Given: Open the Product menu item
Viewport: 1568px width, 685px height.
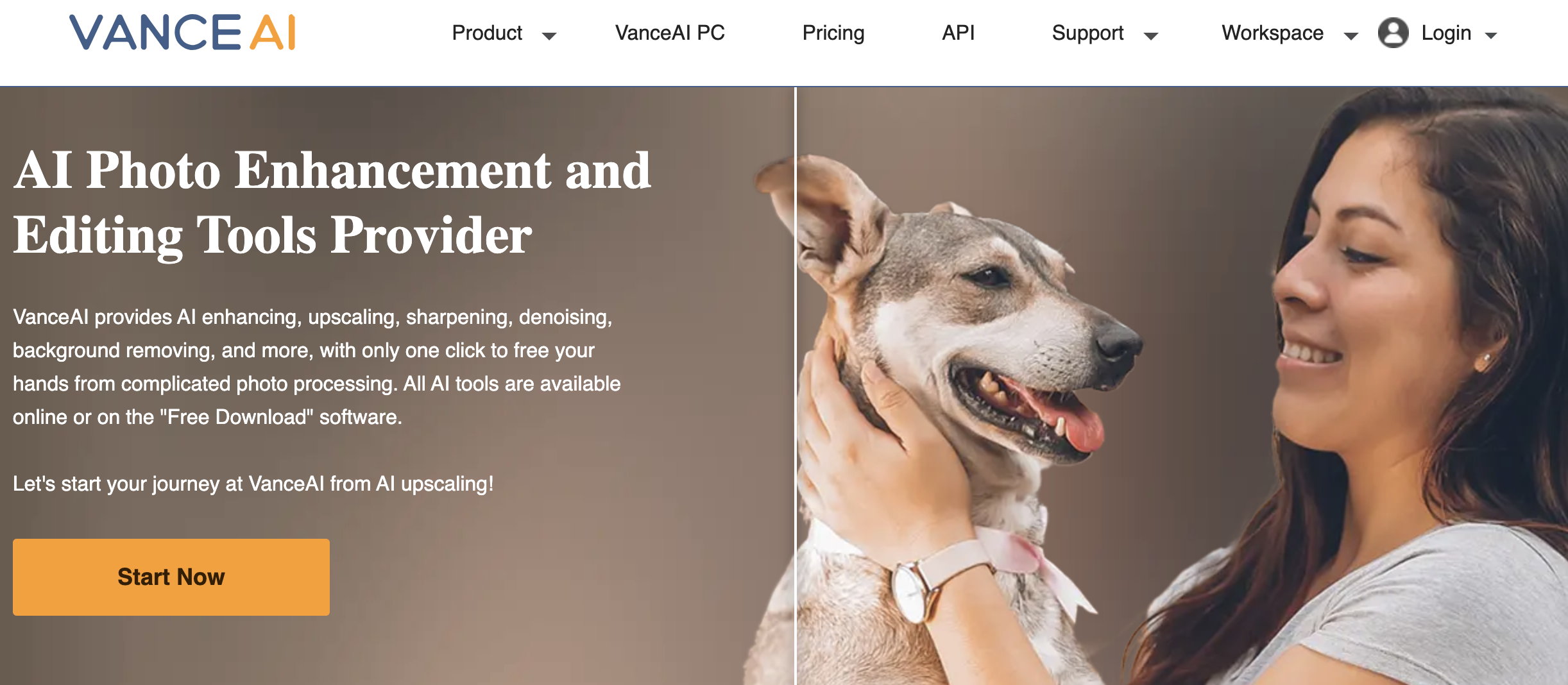Looking at the screenshot, I should point(487,33).
